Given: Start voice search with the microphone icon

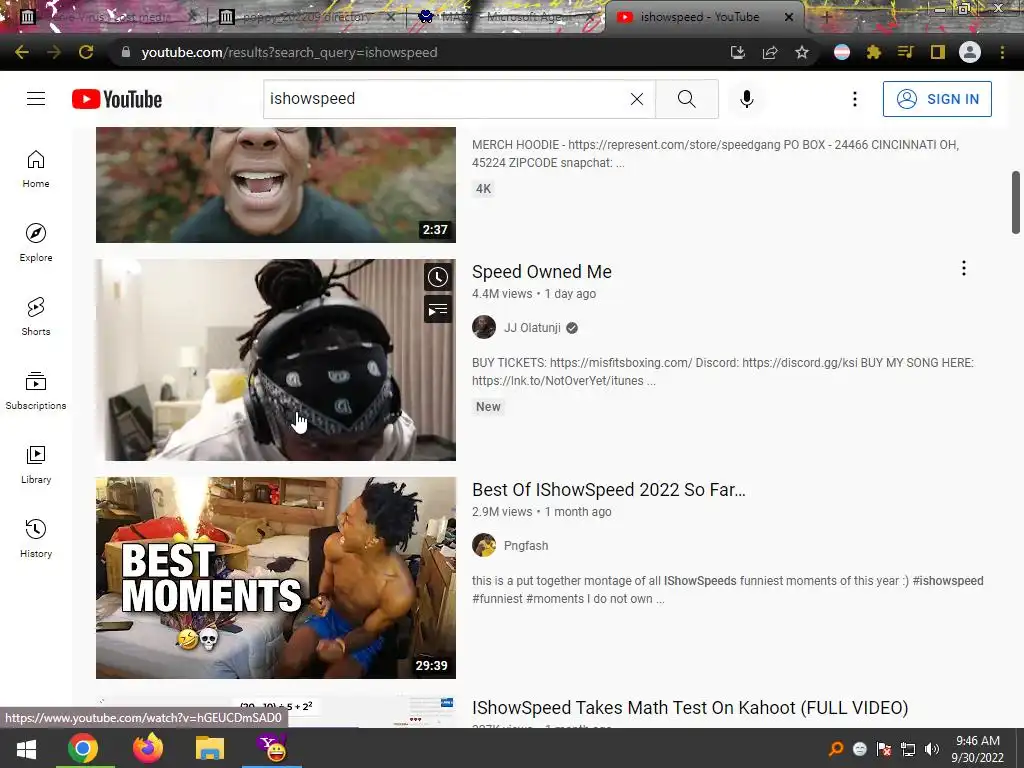Looking at the screenshot, I should pyautogui.click(x=746, y=99).
